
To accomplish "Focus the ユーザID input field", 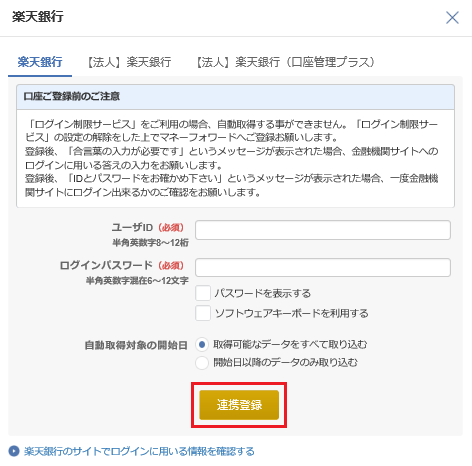I will point(323,230).
